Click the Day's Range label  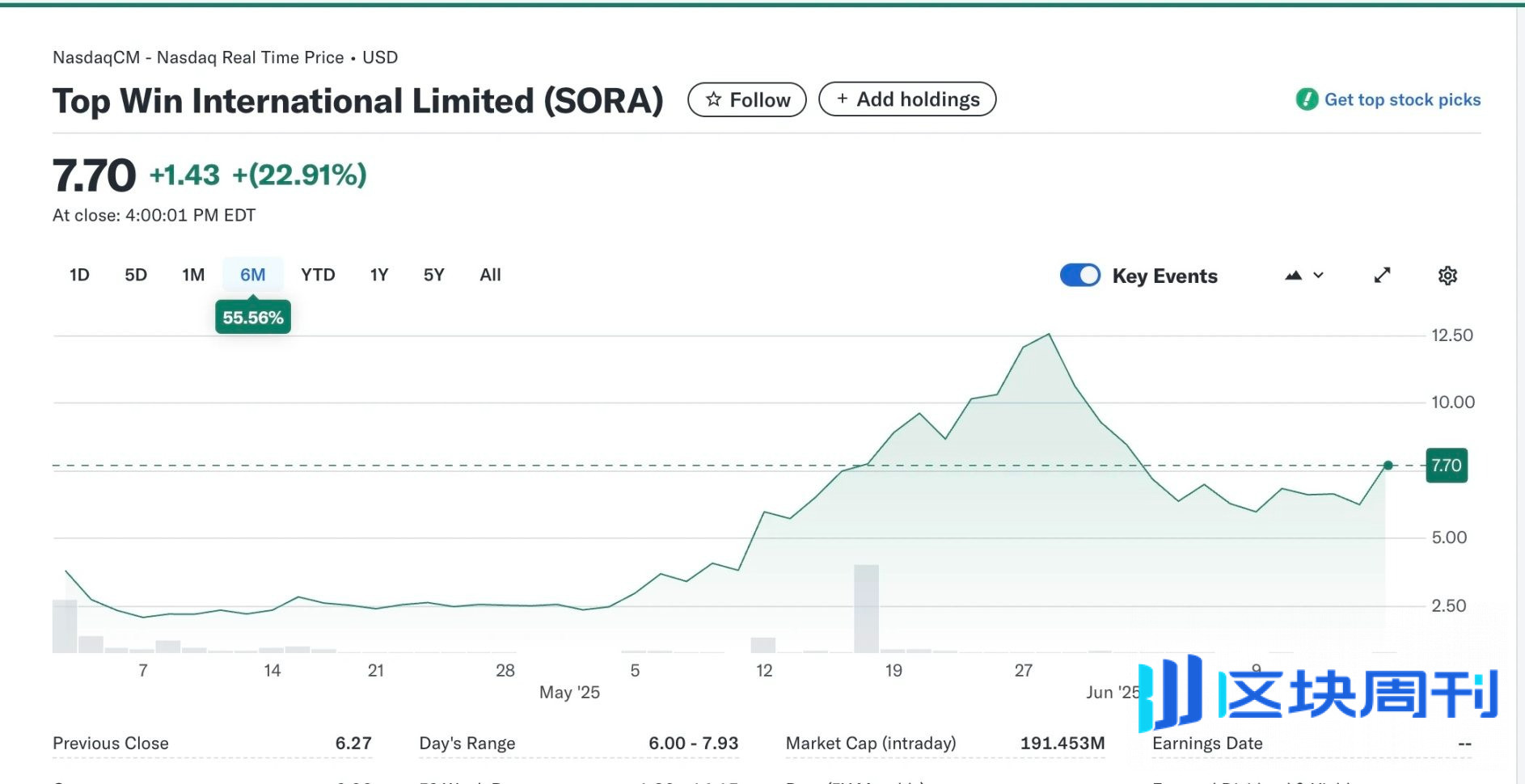(467, 743)
